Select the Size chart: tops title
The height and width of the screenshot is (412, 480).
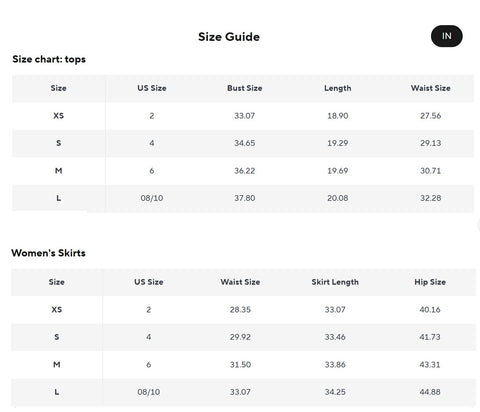[49, 59]
